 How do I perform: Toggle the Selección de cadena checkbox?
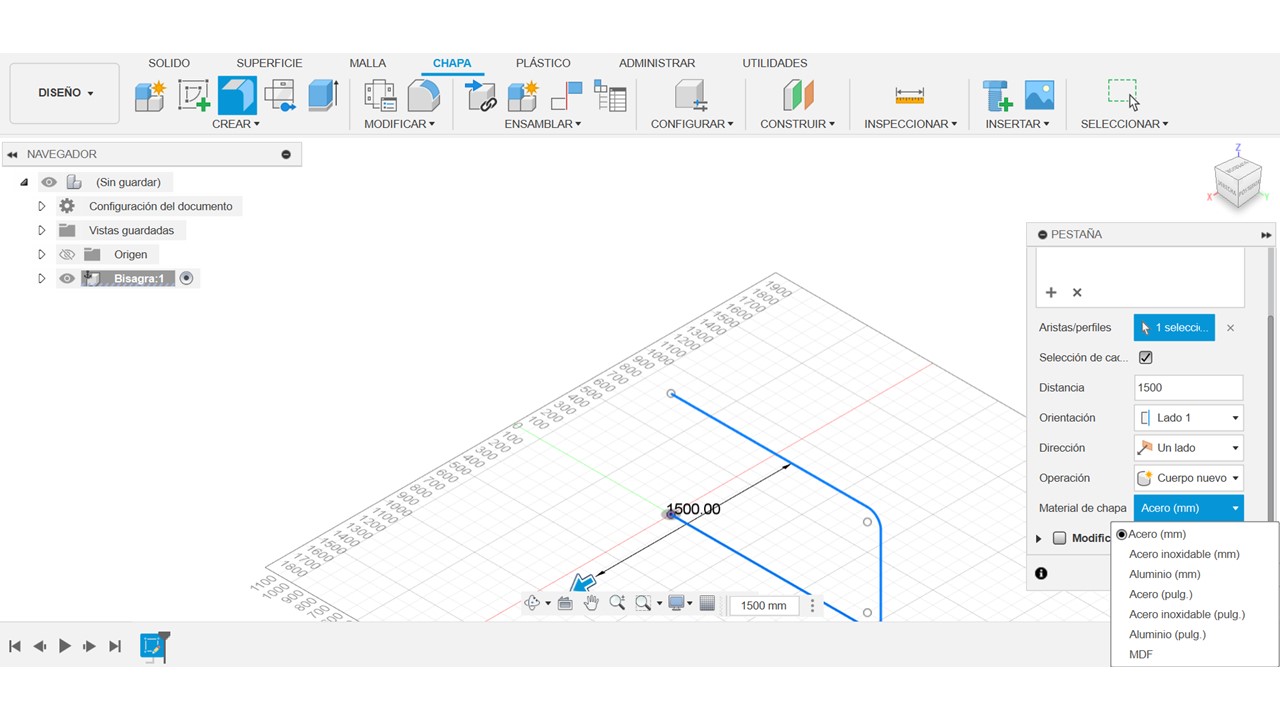pyautogui.click(x=1146, y=358)
